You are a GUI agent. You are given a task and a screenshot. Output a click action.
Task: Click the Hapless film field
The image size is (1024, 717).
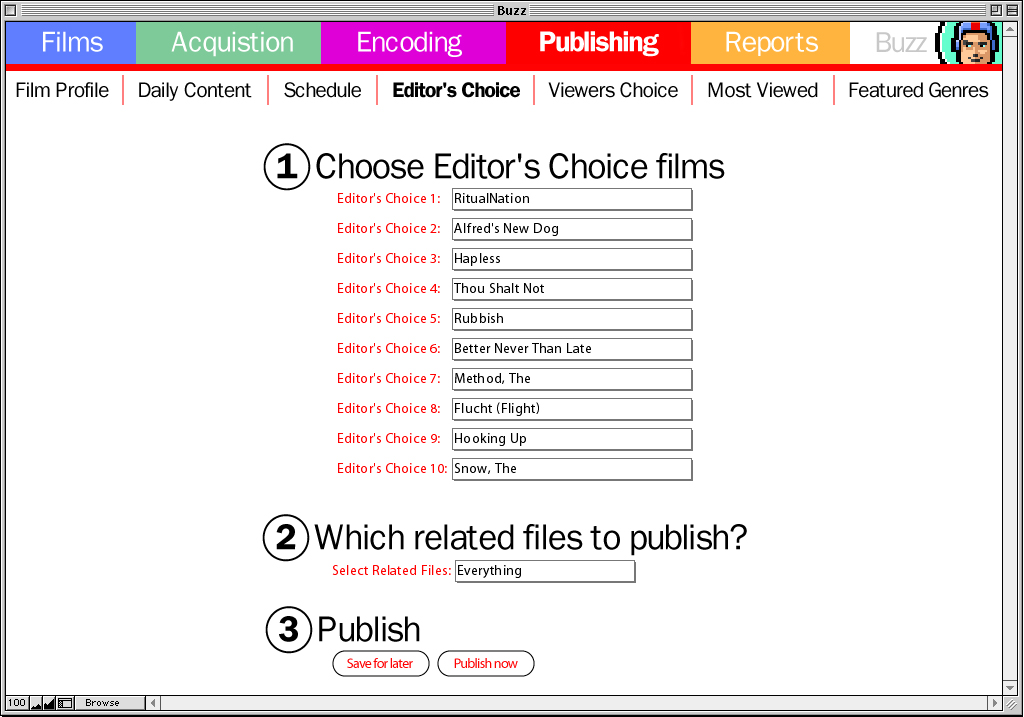(x=572, y=259)
